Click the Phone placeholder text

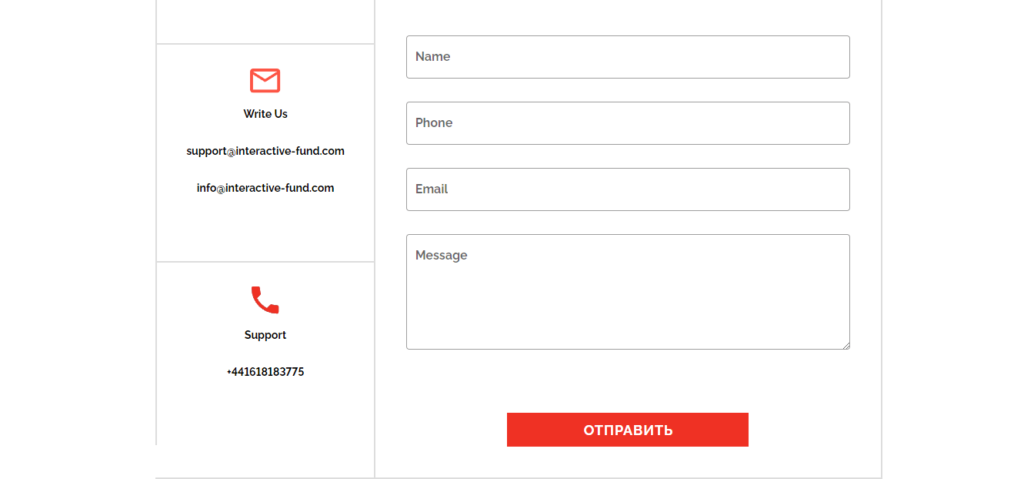click(434, 123)
